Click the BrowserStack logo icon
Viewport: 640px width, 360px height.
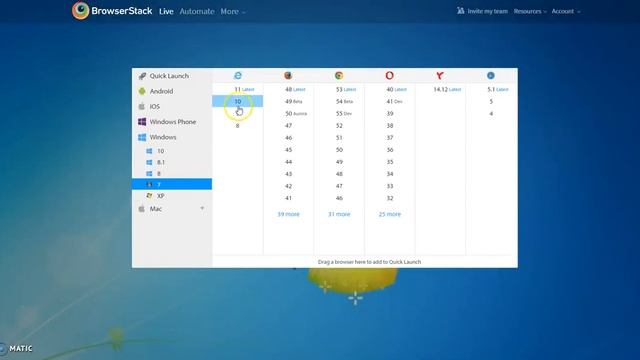click(x=80, y=10)
